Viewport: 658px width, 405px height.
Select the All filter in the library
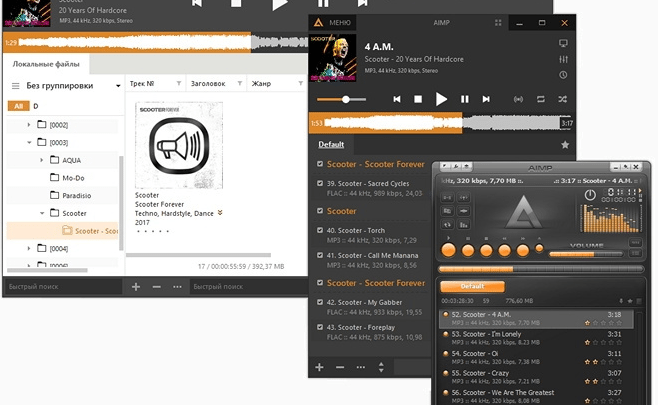[18, 106]
